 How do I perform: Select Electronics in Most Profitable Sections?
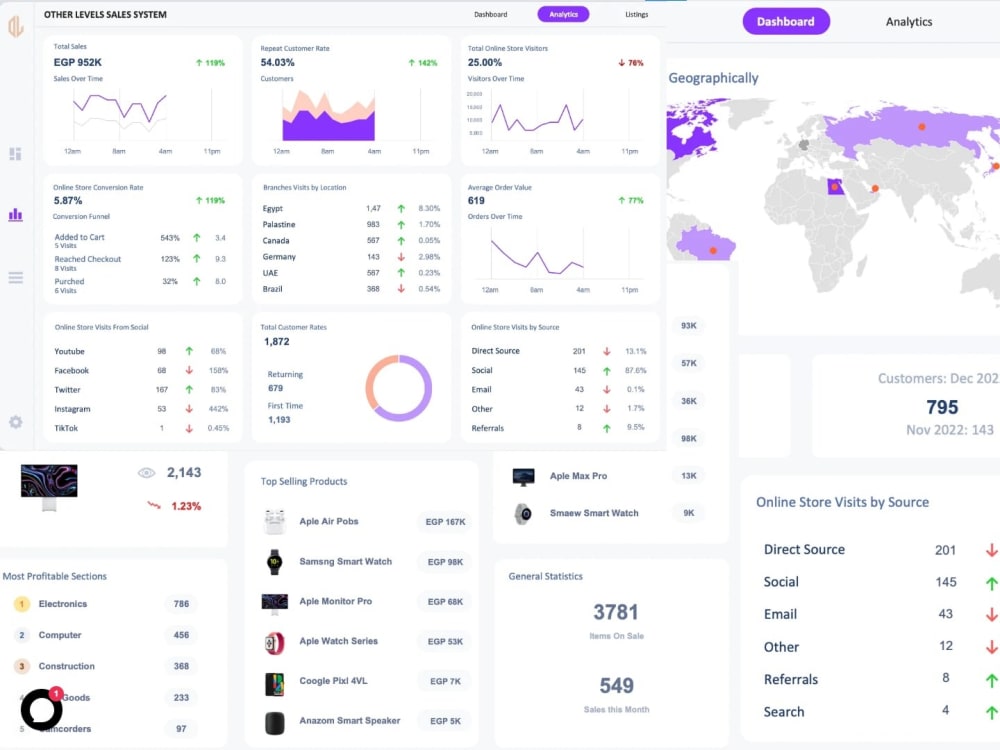(62, 604)
